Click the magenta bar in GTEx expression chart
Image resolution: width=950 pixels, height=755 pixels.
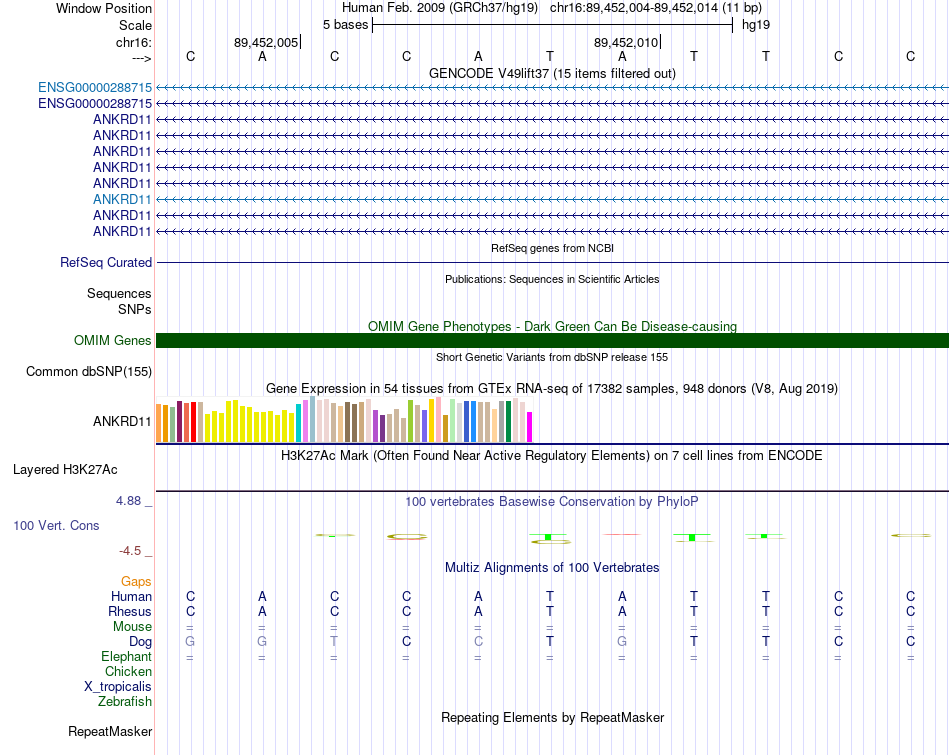[x=530, y=427]
